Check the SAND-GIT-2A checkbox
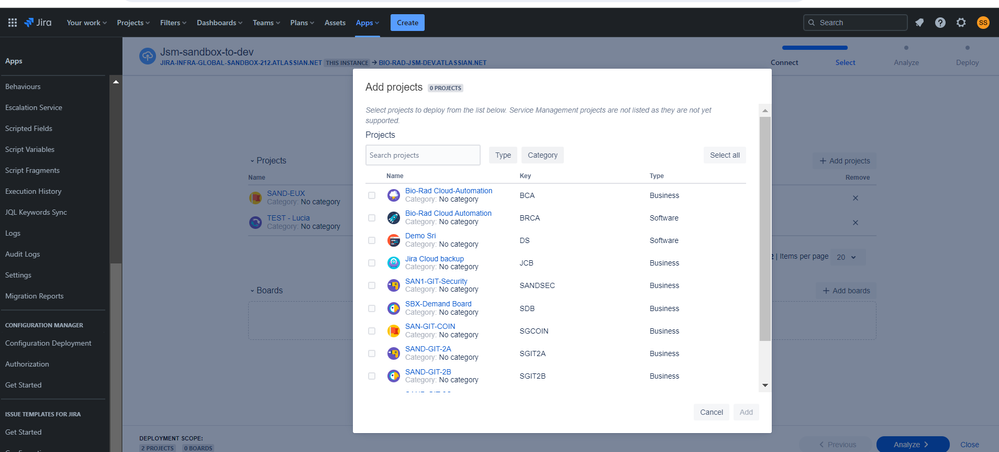999x452 pixels. pyautogui.click(x=372, y=354)
